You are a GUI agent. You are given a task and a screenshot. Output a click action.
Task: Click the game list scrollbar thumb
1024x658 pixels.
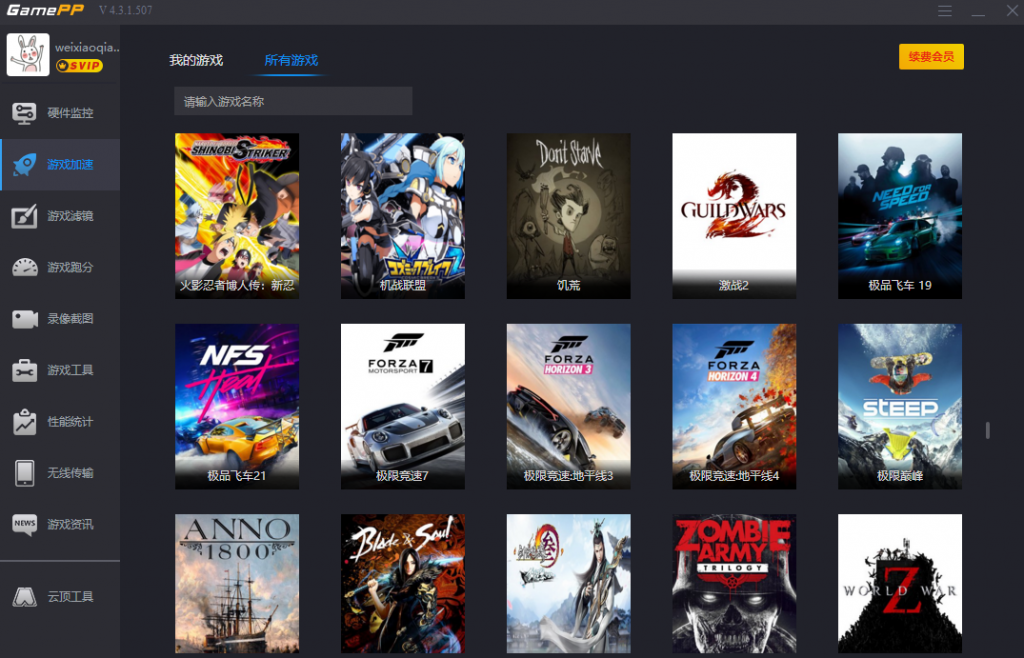coord(987,430)
